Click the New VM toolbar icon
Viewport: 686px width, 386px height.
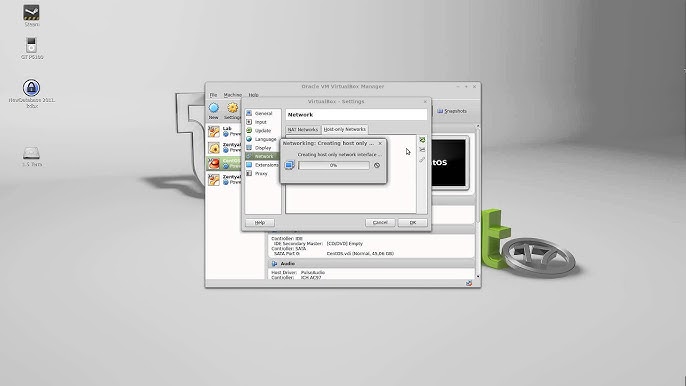[214, 108]
